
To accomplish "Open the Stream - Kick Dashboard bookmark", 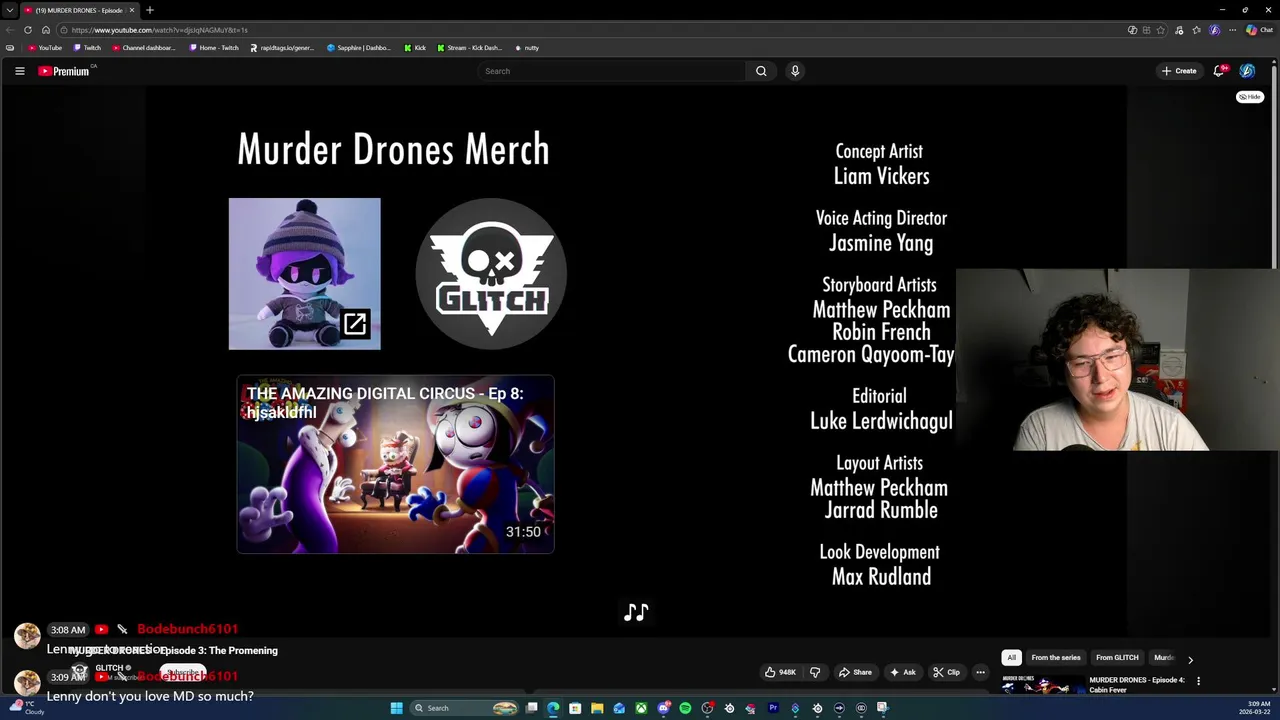I will tap(470, 48).
